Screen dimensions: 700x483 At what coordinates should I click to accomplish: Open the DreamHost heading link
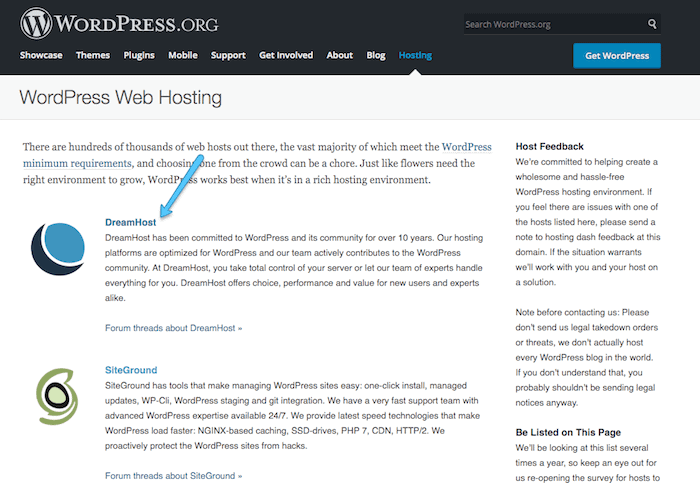pos(130,222)
